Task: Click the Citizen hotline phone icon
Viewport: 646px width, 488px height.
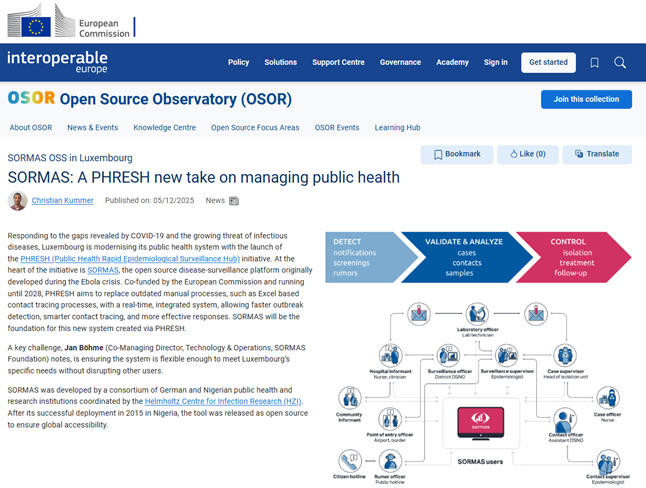Action: (x=350, y=461)
